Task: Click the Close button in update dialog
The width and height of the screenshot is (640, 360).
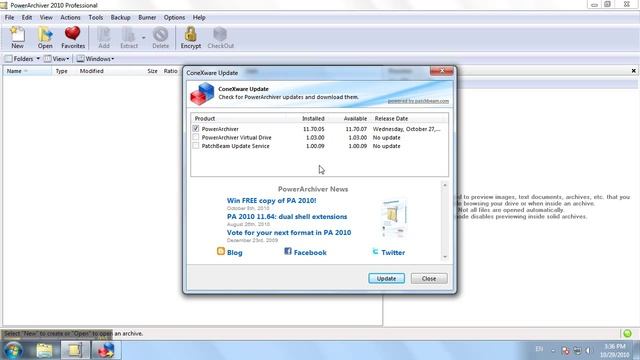Action: 429,278
